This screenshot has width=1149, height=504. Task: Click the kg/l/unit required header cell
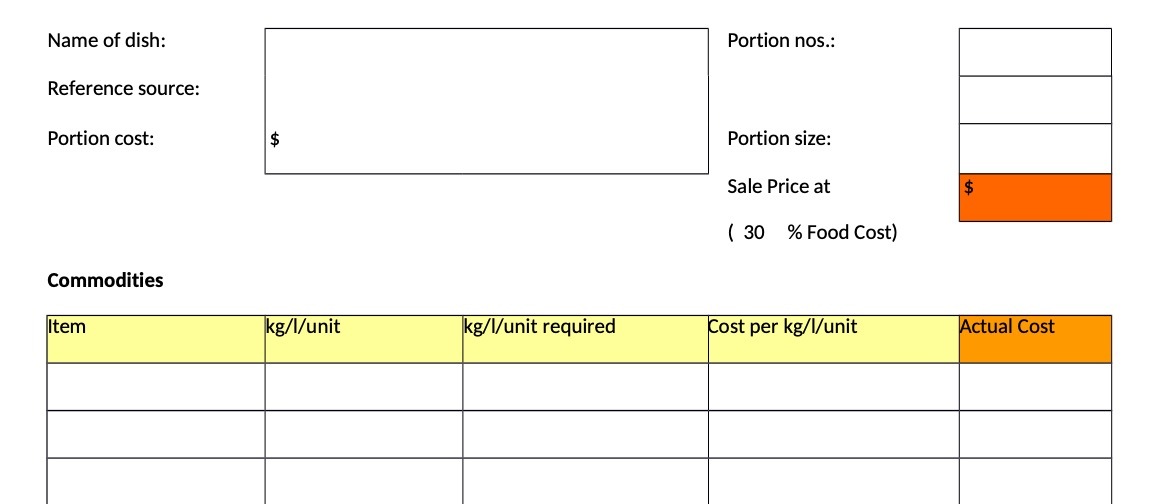585,339
